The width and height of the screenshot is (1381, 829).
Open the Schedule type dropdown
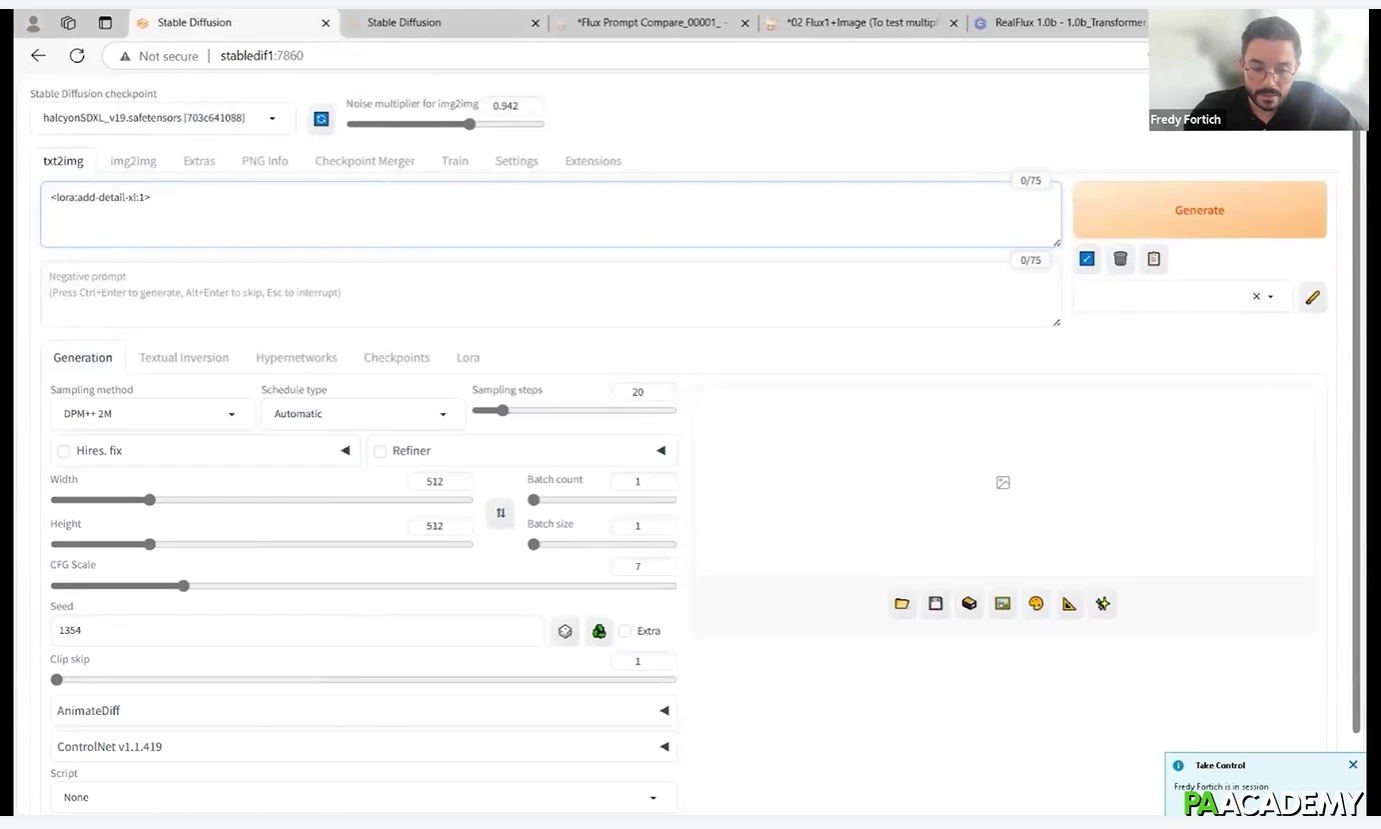(362, 414)
